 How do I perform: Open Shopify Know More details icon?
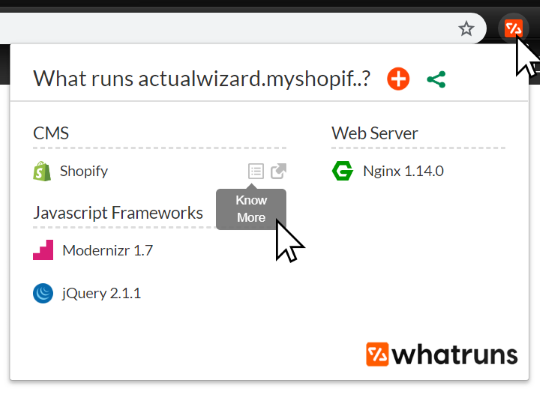(256, 171)
